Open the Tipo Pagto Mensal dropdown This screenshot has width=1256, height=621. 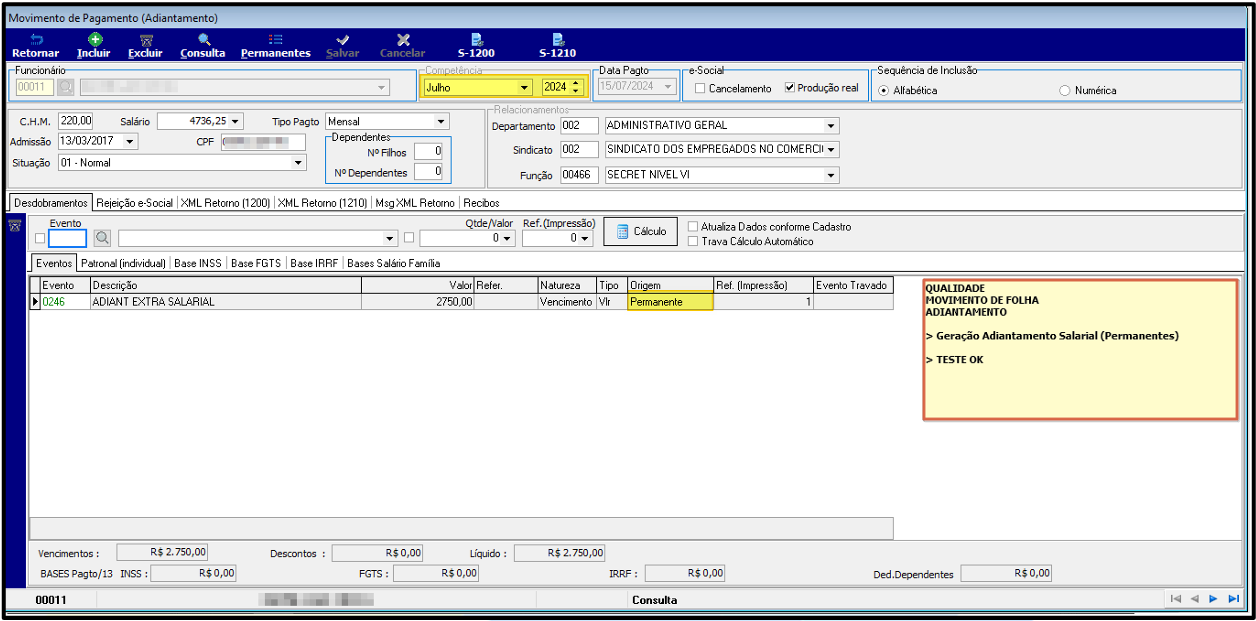pyautogui.click(x=440, y=121)
